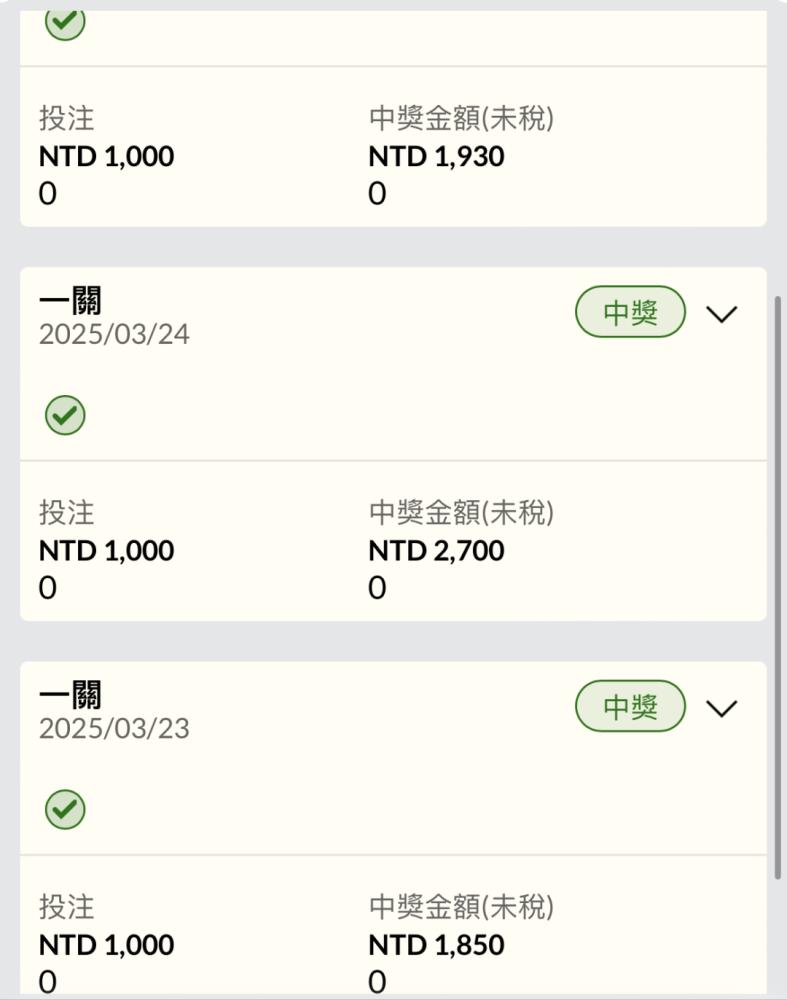Click the 投注 label in the 2025/03/24 card
787x1000 pixels.
click(x=66, y=513)
